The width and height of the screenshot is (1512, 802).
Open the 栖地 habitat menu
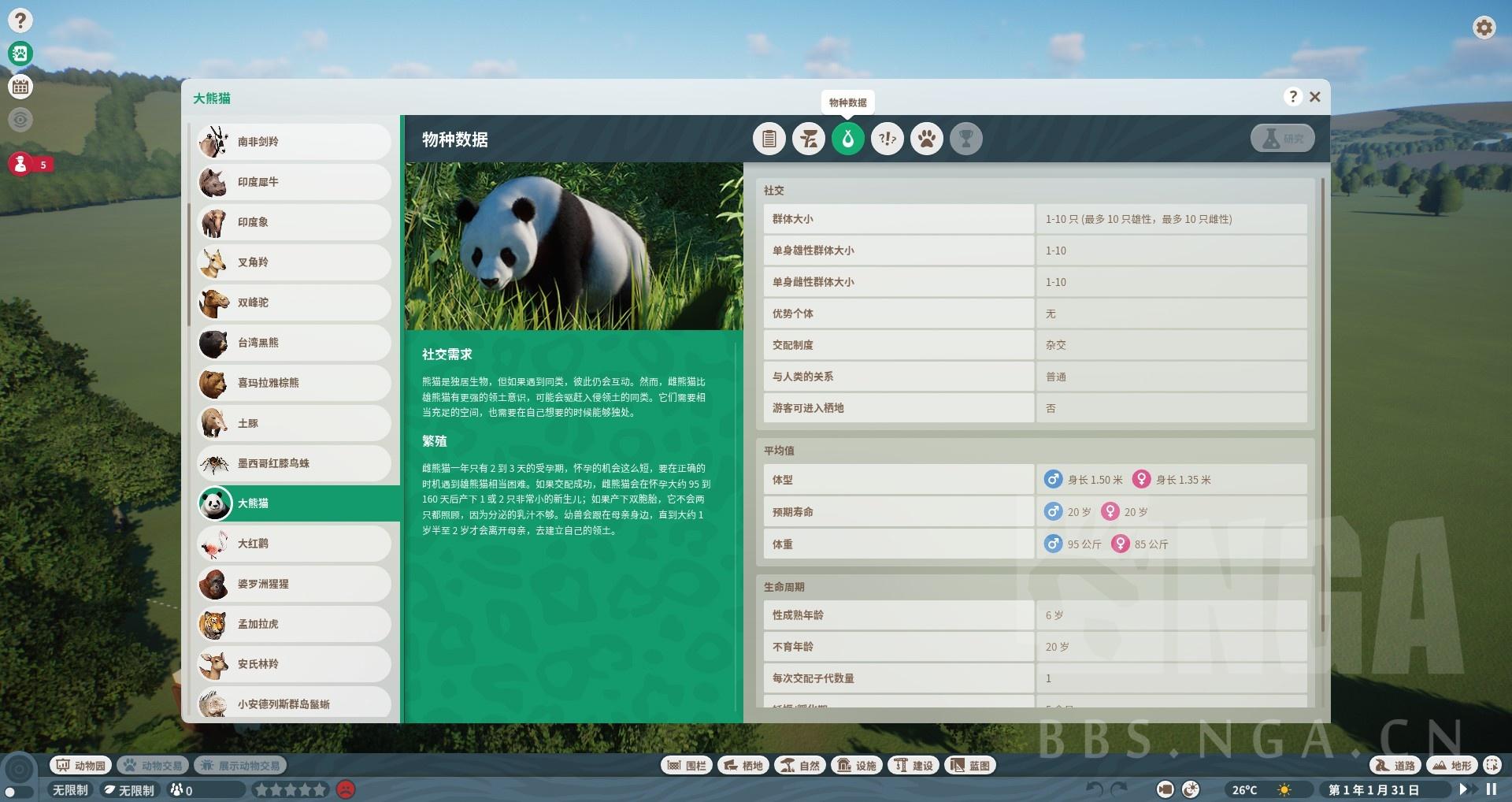[743, 765]
